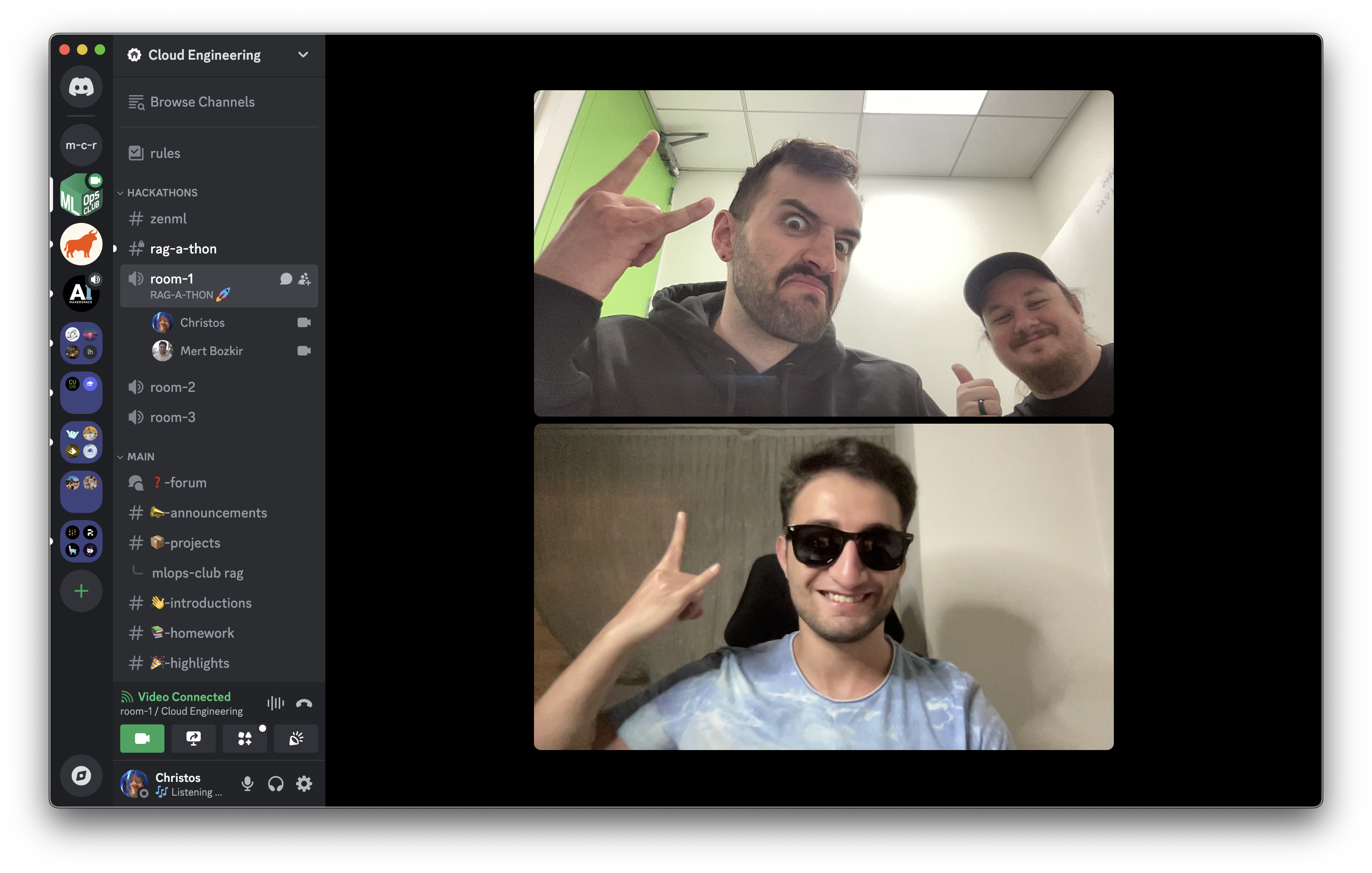Open the room-1 text chat bubble icon
This screenshot has height=873, width=1372.
point(286,278)
